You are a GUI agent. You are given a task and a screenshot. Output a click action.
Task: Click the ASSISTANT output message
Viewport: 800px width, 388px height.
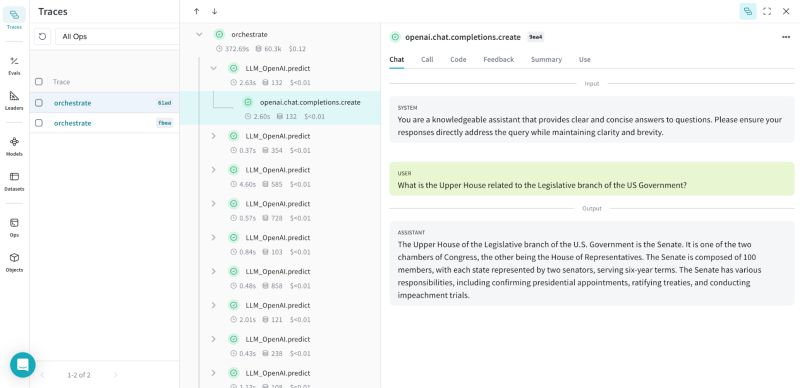click(x=592, y=263)
